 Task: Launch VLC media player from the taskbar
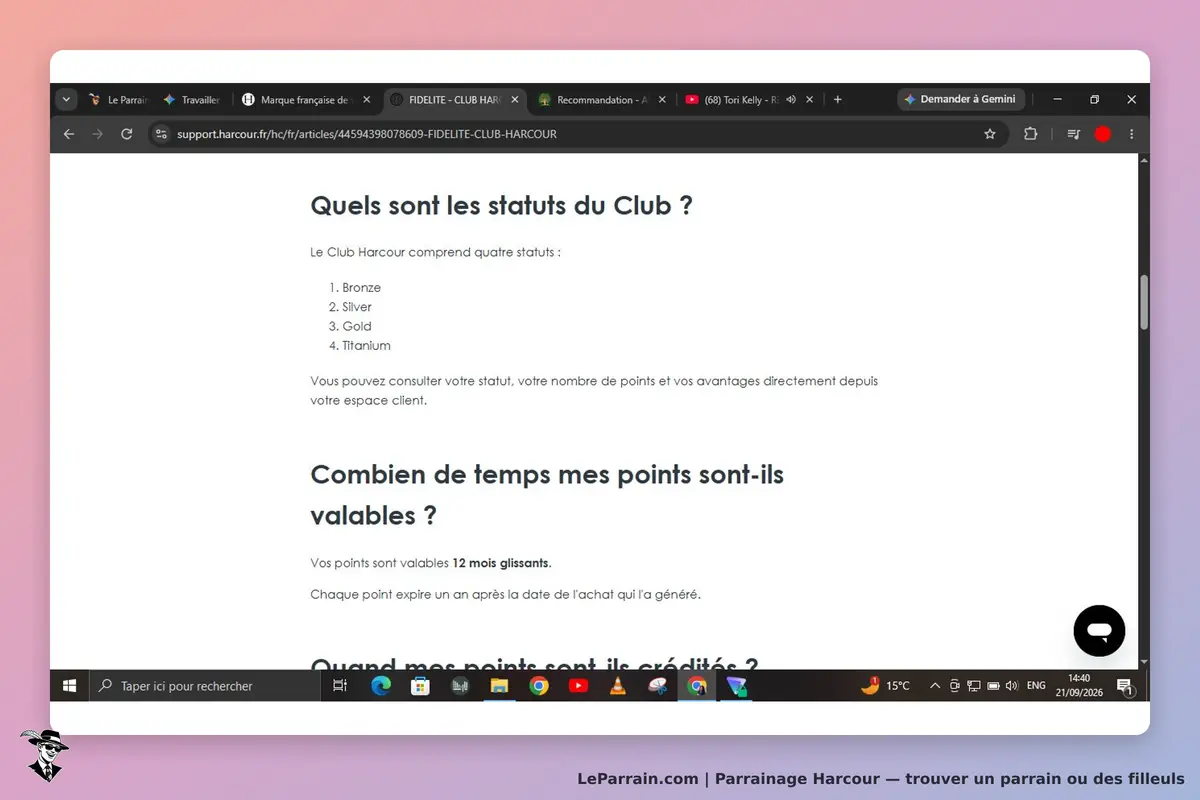[x=618, y=686]
